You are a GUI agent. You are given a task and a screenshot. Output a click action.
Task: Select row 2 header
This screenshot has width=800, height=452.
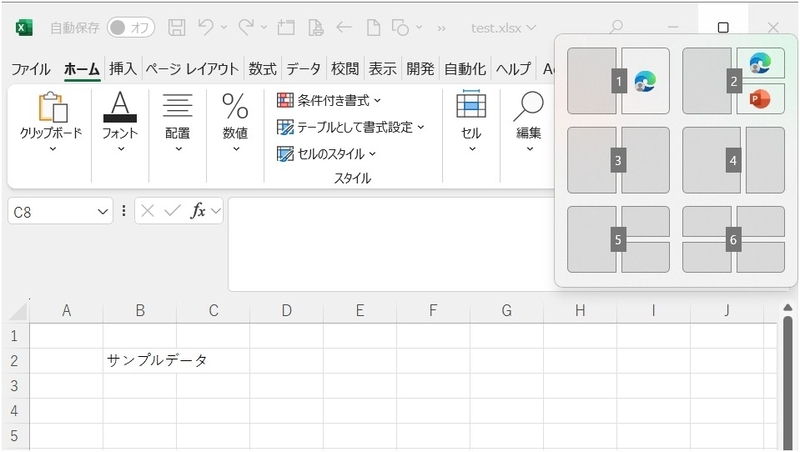pyautogui.click(x=15, y=361)
